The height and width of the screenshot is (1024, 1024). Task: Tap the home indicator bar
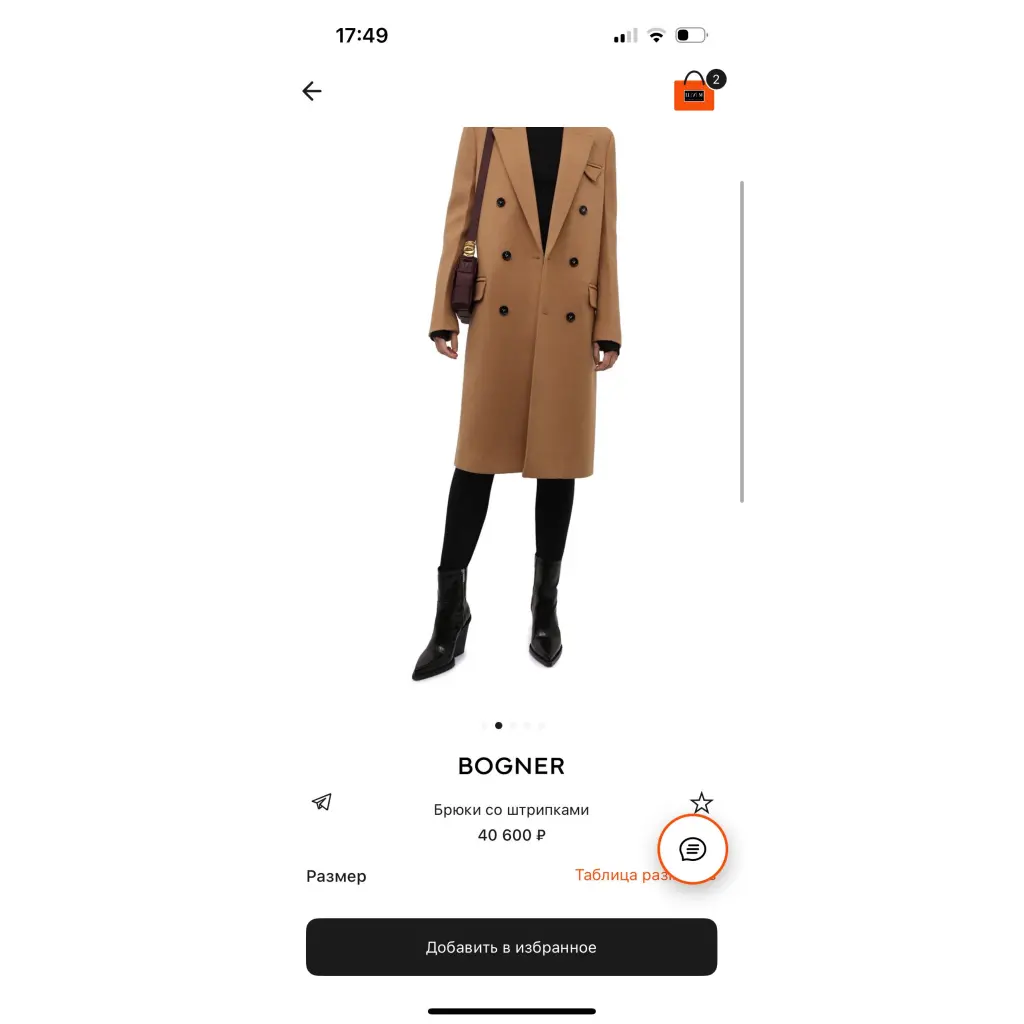tap(511, 1011)
